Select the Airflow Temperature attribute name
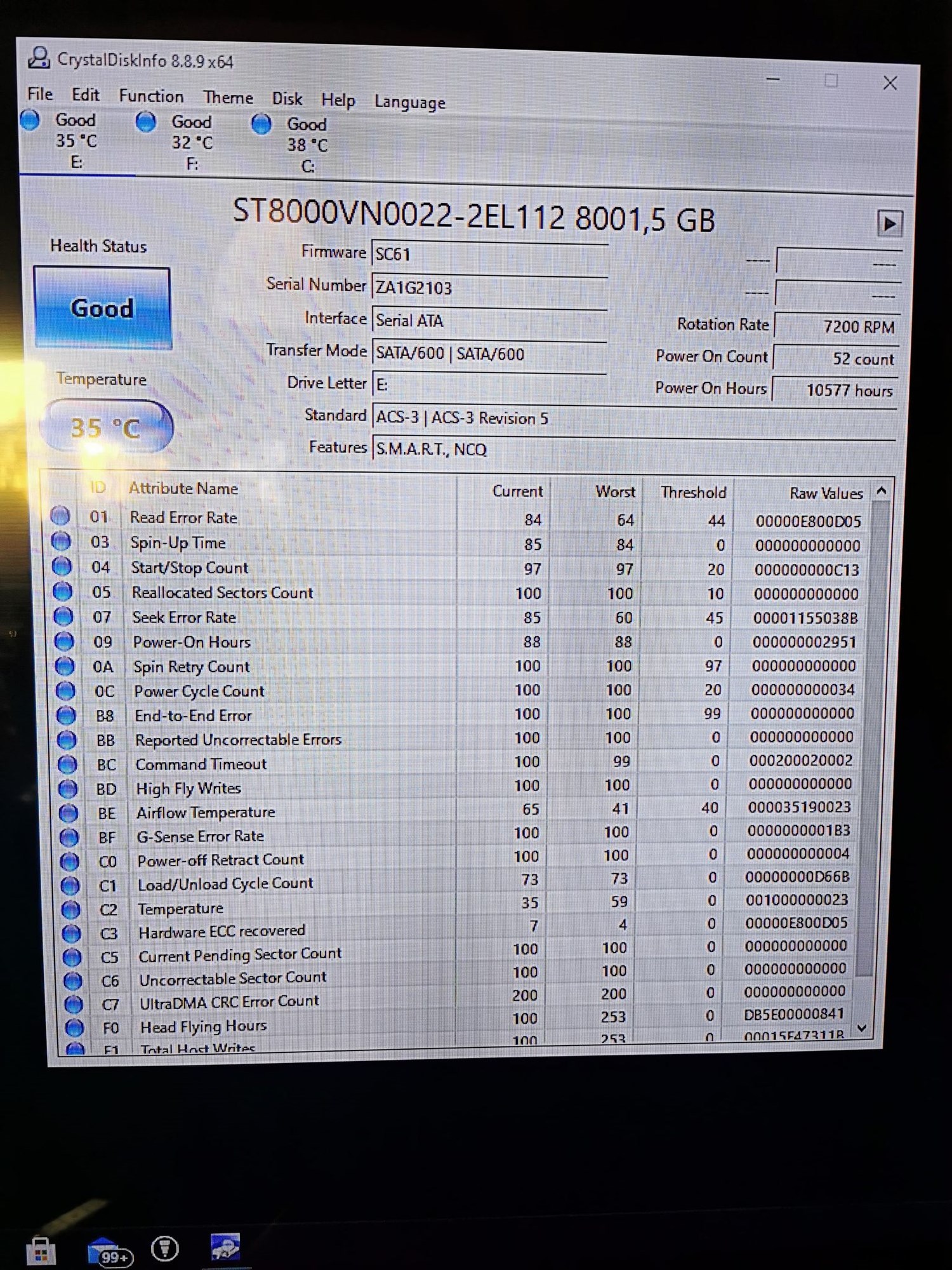Screen dimensions: 952x1270 [206, 813]
